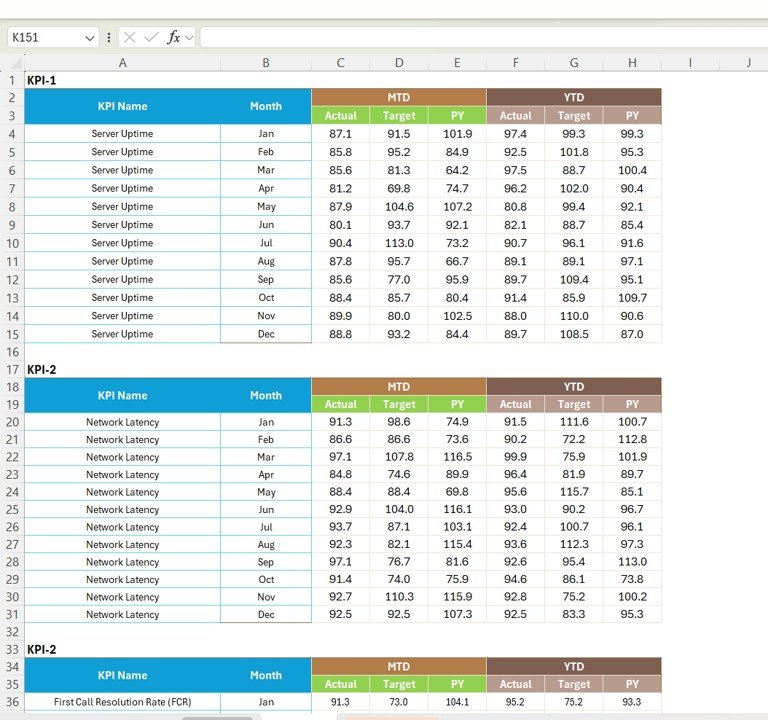Click the MTD header in the KPI-1 table
Image resolution: width=768 pixels, height=720 pixels.
tap(398, 97)
